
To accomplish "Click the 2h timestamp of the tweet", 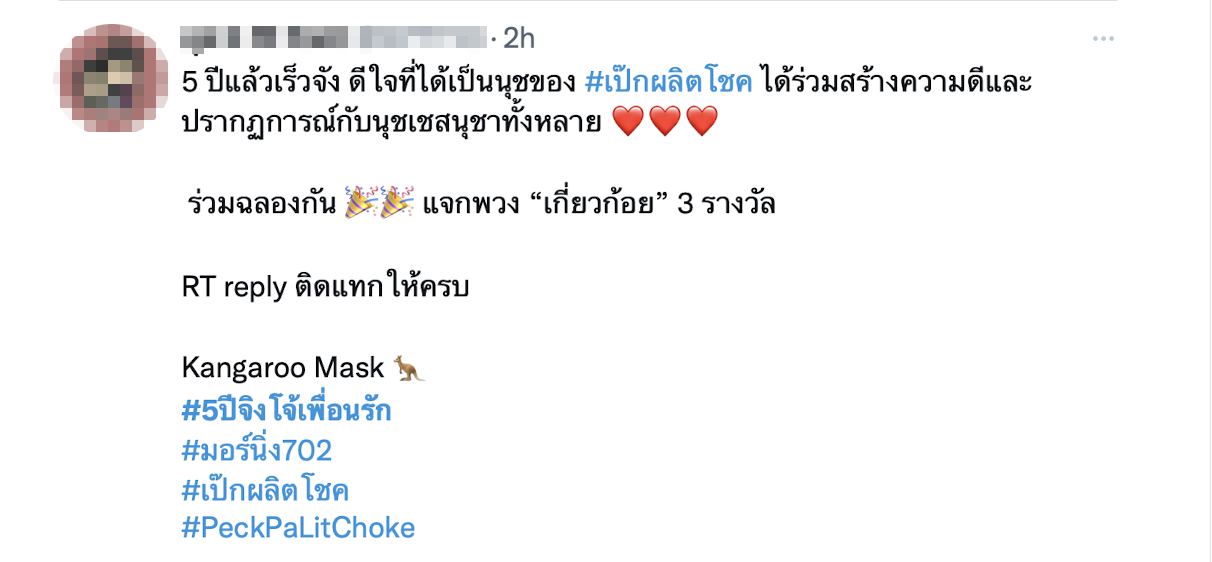I will point(520,38).
